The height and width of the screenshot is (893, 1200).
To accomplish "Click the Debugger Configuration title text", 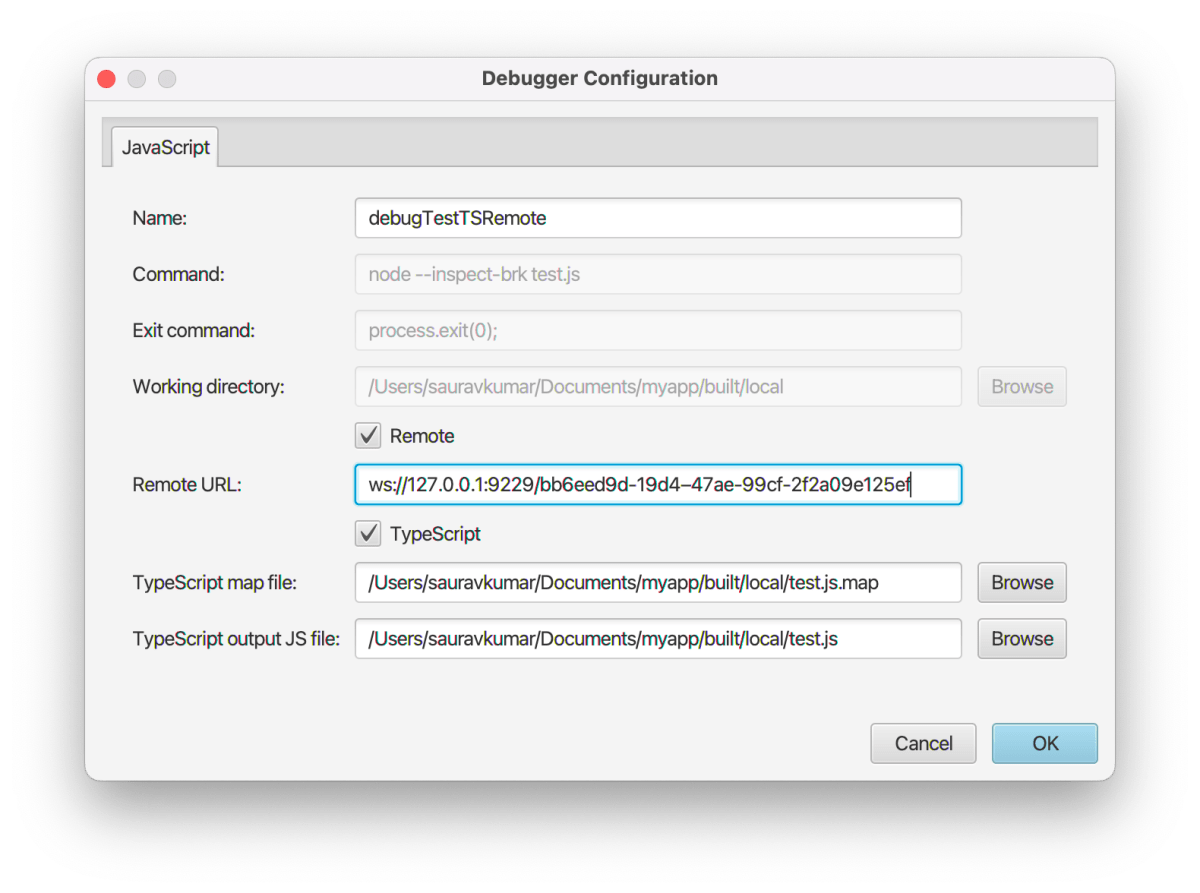I will tap(600, 78).
